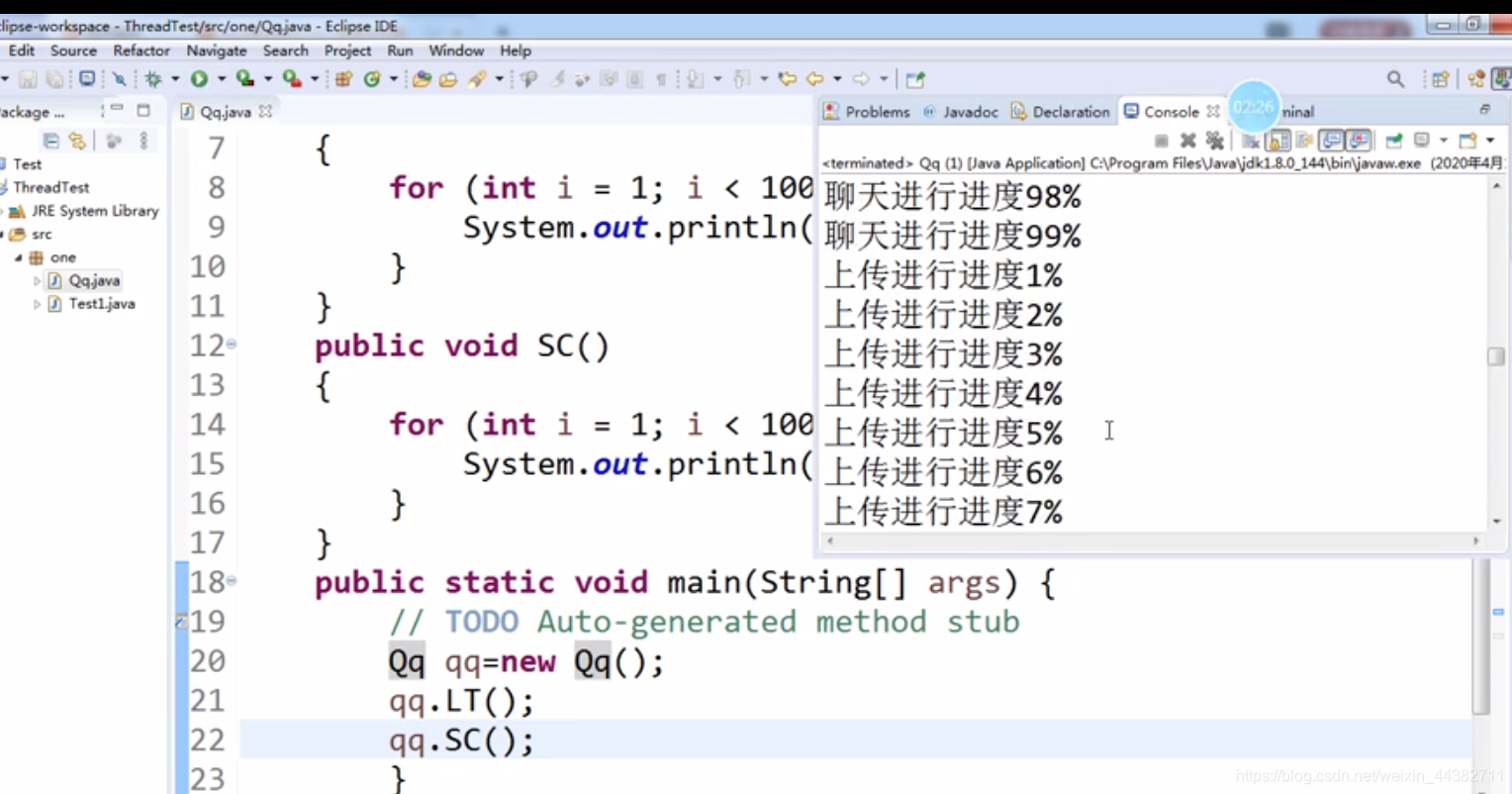Open the Refactor menu
This screenshot has width=1512, height=794.
click(142, 50)
